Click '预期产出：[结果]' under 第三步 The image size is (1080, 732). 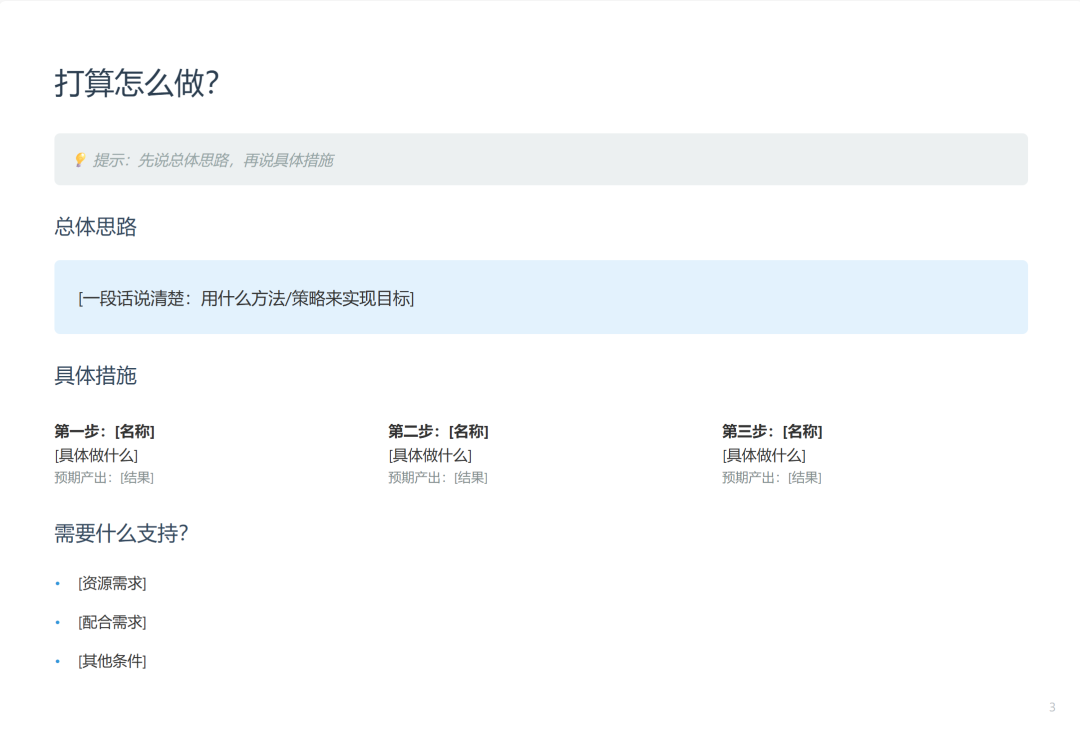(771, 477)
